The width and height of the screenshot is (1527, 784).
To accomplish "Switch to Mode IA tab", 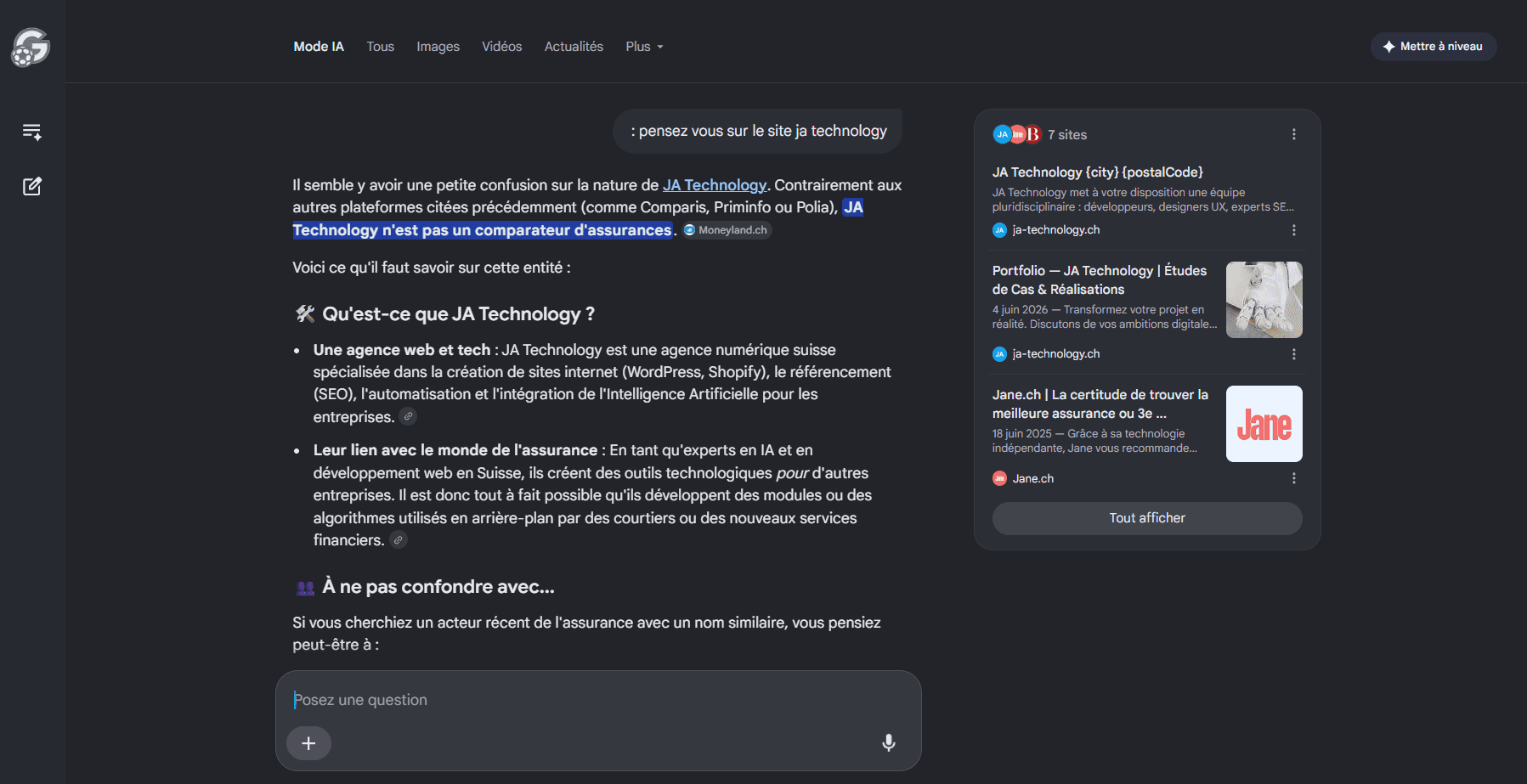I will 319,47.
